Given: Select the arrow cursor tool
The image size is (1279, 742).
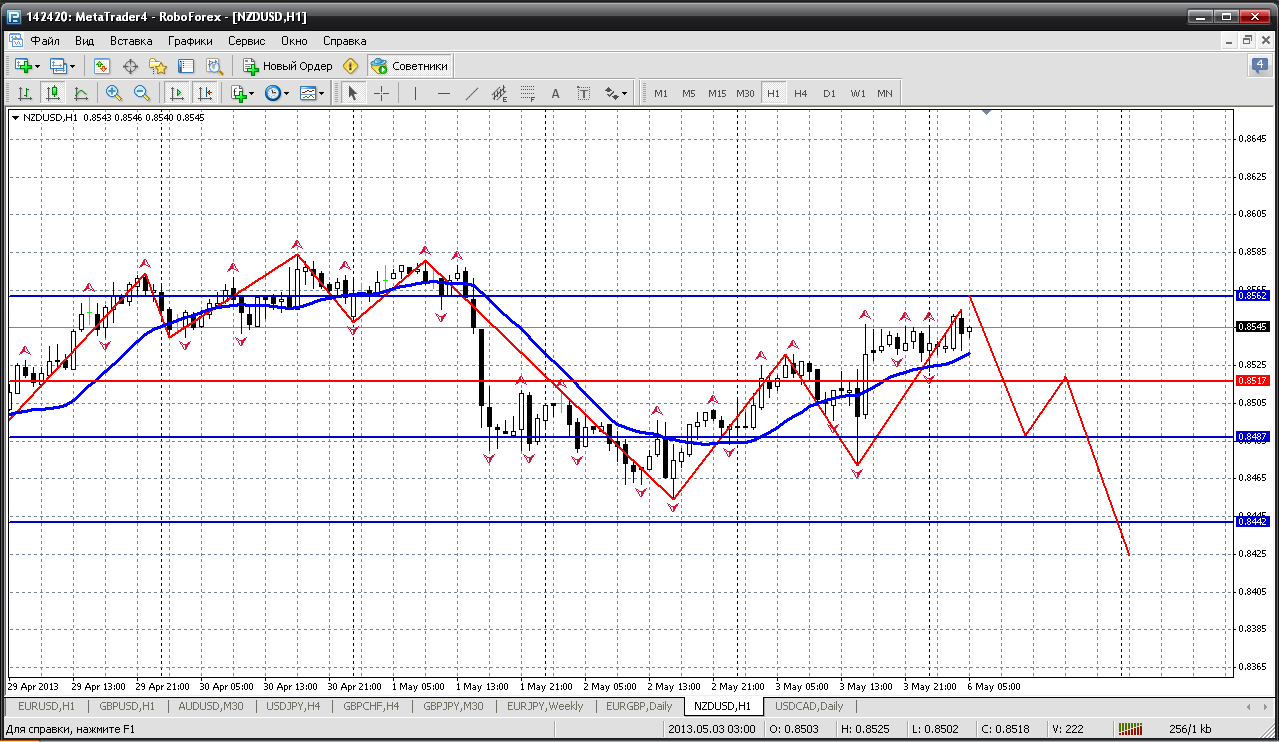Looking at the screenshot, I should coord(352,93).
